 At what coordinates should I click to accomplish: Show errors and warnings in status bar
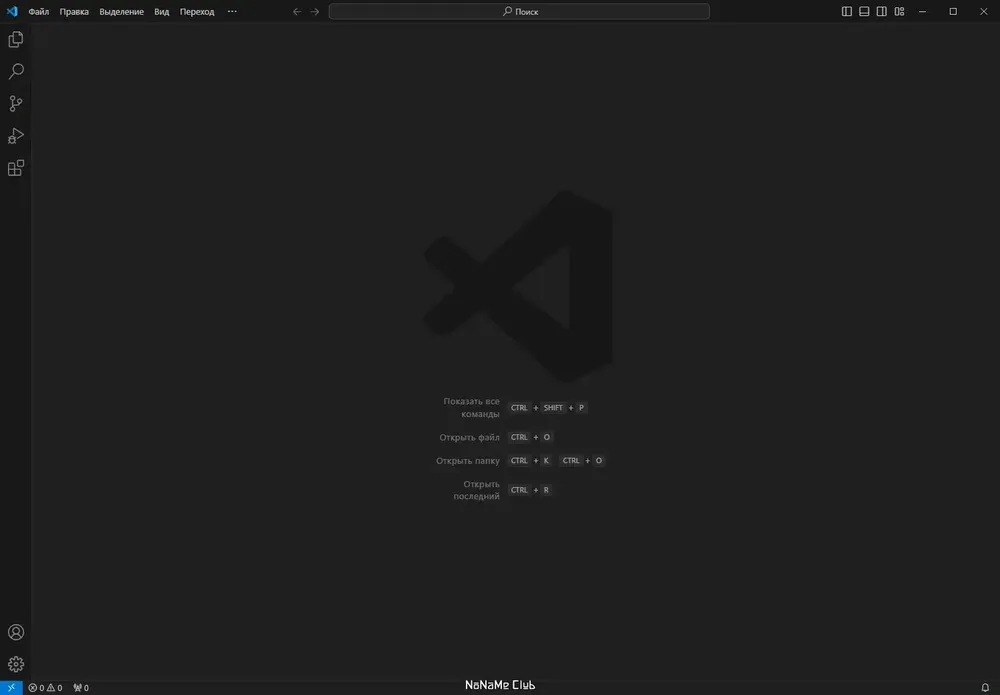pyautogui.click(x=45, y=688)
